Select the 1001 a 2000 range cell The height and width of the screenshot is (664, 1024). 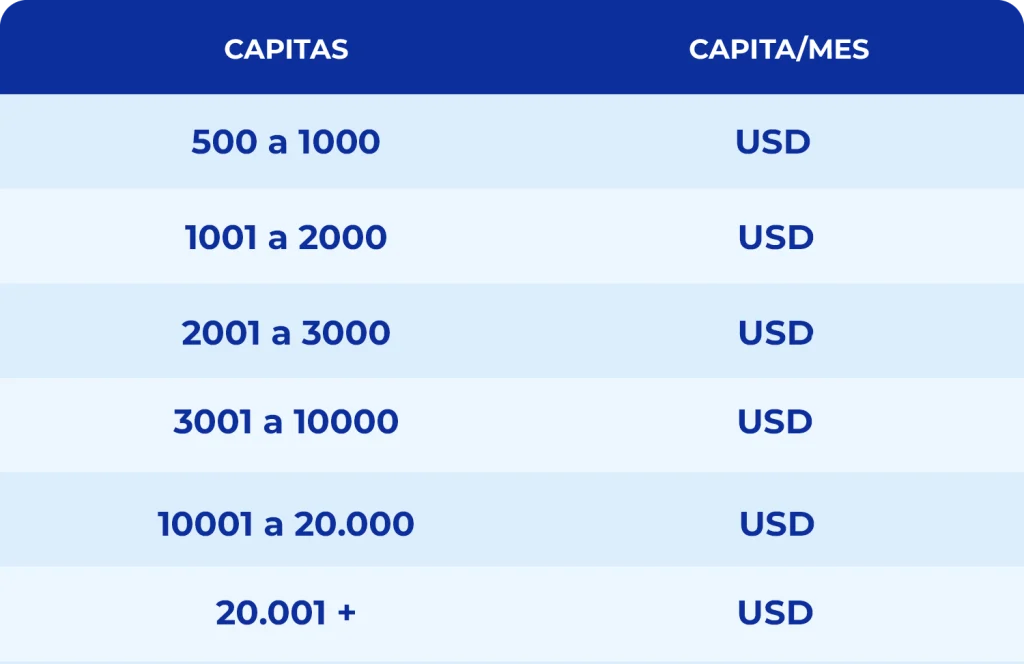(286, 238)
